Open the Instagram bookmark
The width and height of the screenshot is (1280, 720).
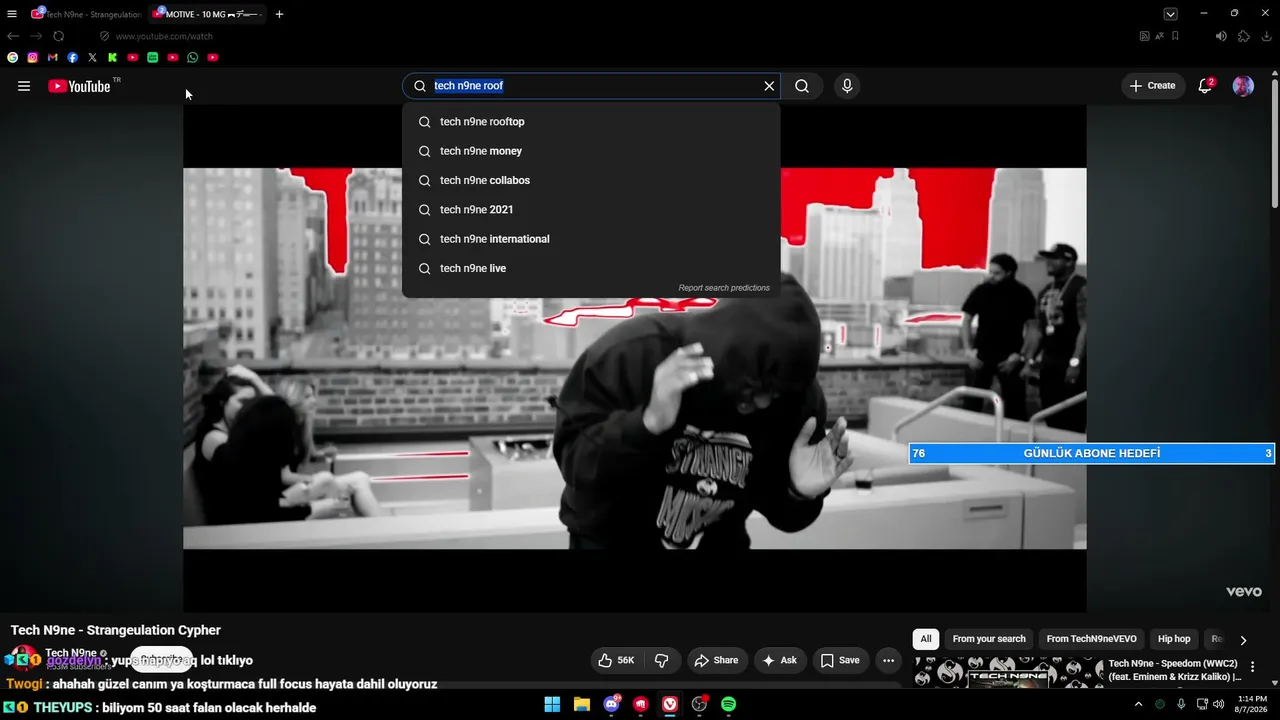click(33, 58)
